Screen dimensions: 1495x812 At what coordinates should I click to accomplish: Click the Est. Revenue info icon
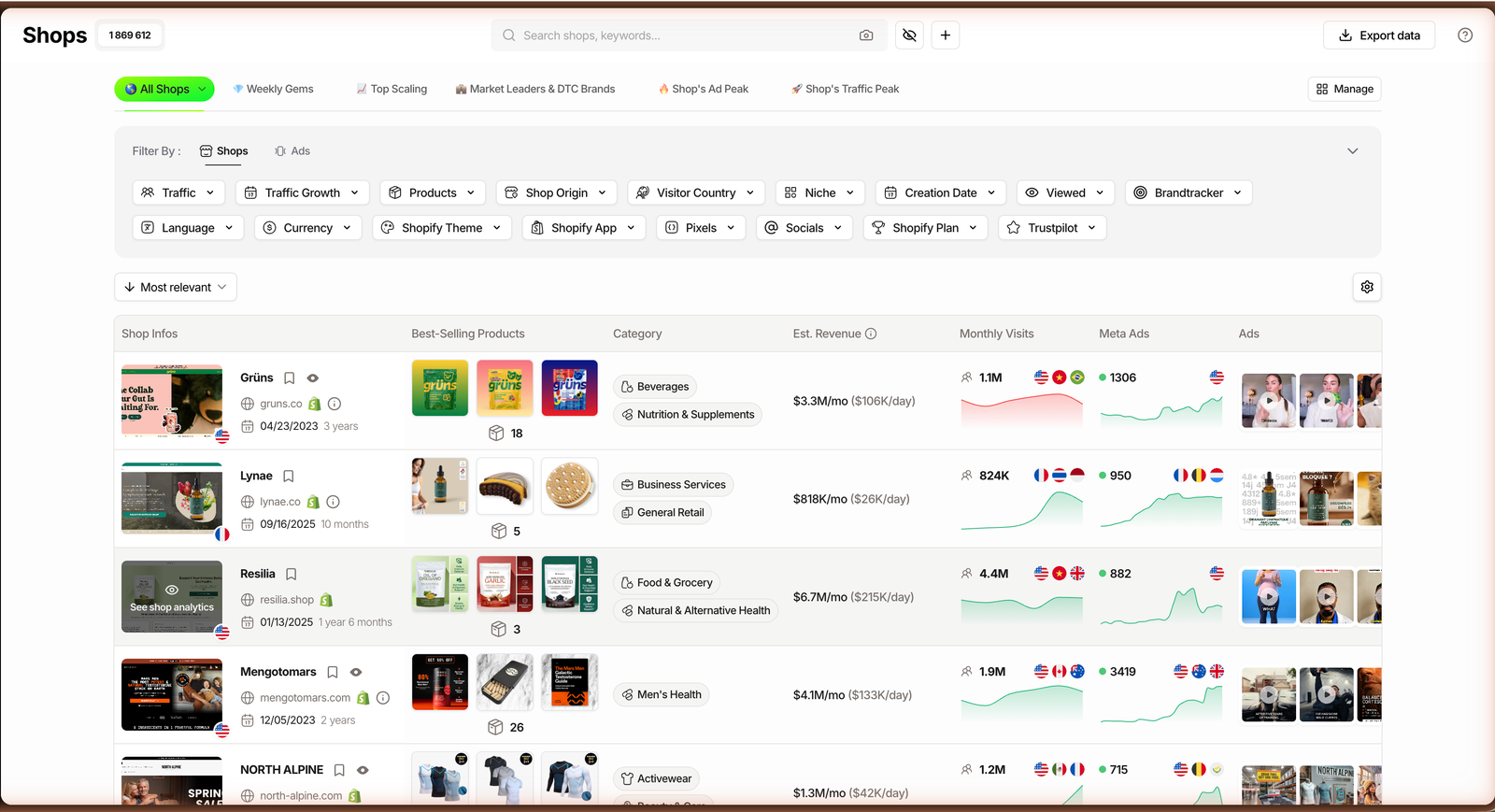click(871, 334)
